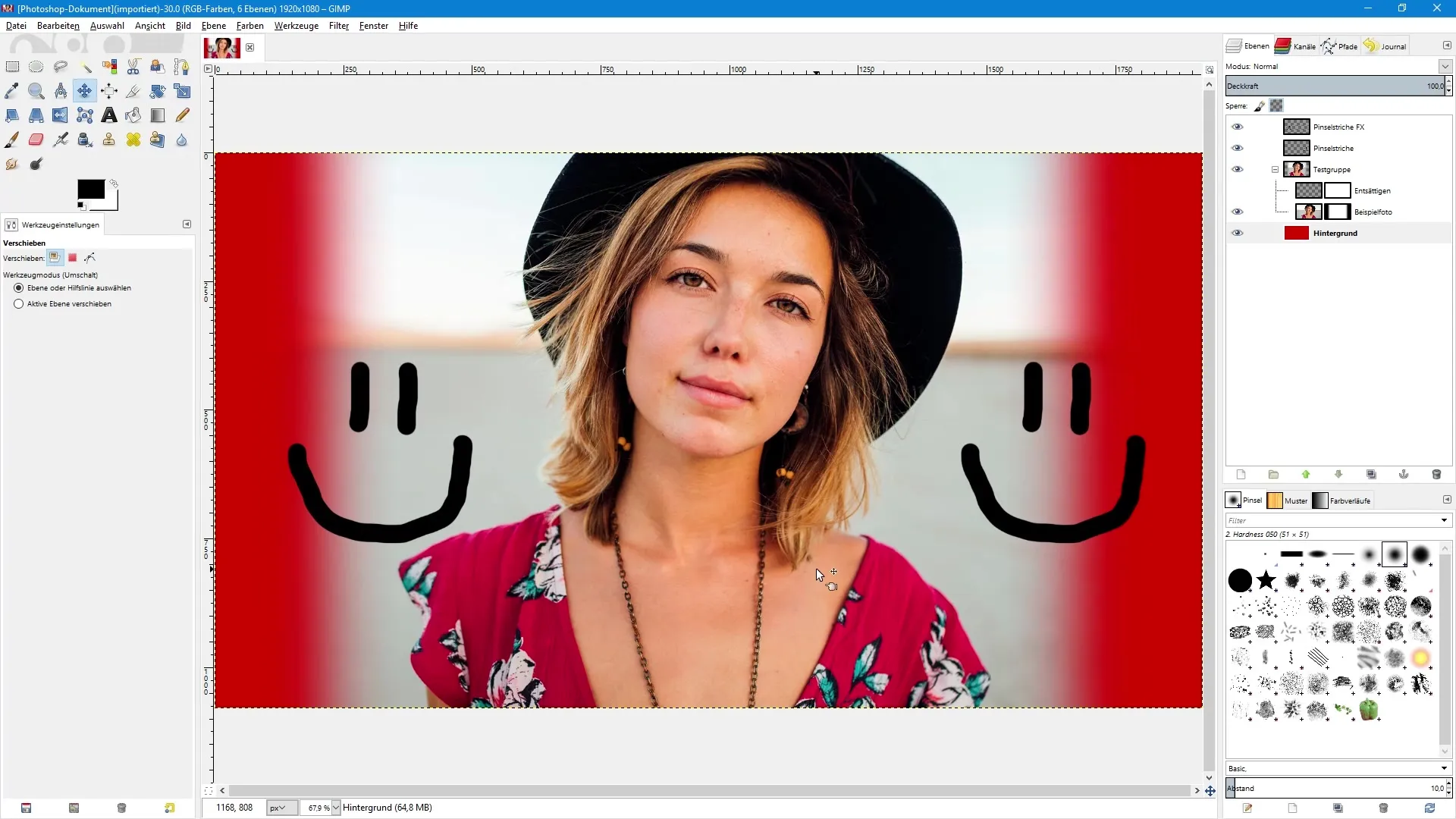
Task: Click the black foreground color swatch
Action: click(90, 189)
